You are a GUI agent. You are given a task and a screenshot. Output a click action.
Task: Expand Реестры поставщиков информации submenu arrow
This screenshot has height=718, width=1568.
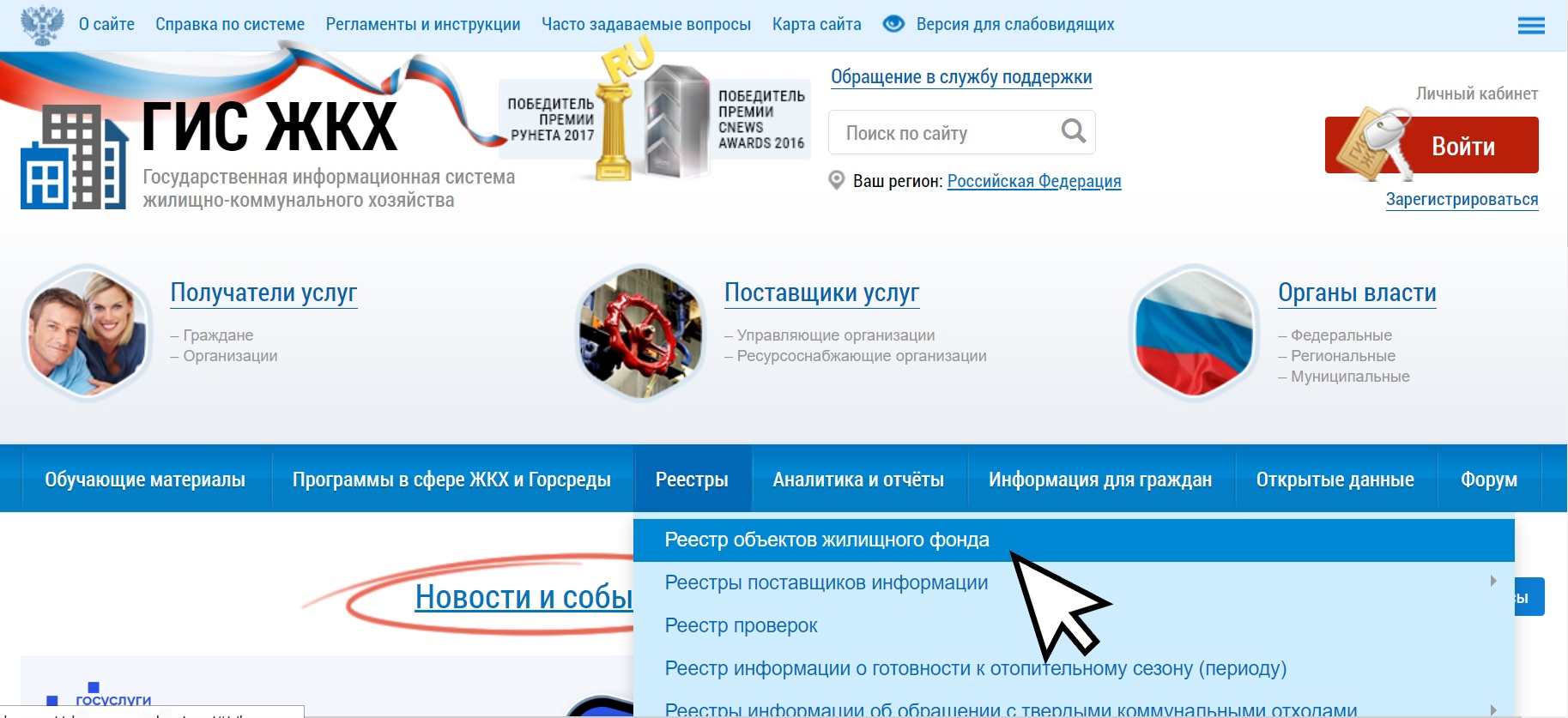(1493, 582)
